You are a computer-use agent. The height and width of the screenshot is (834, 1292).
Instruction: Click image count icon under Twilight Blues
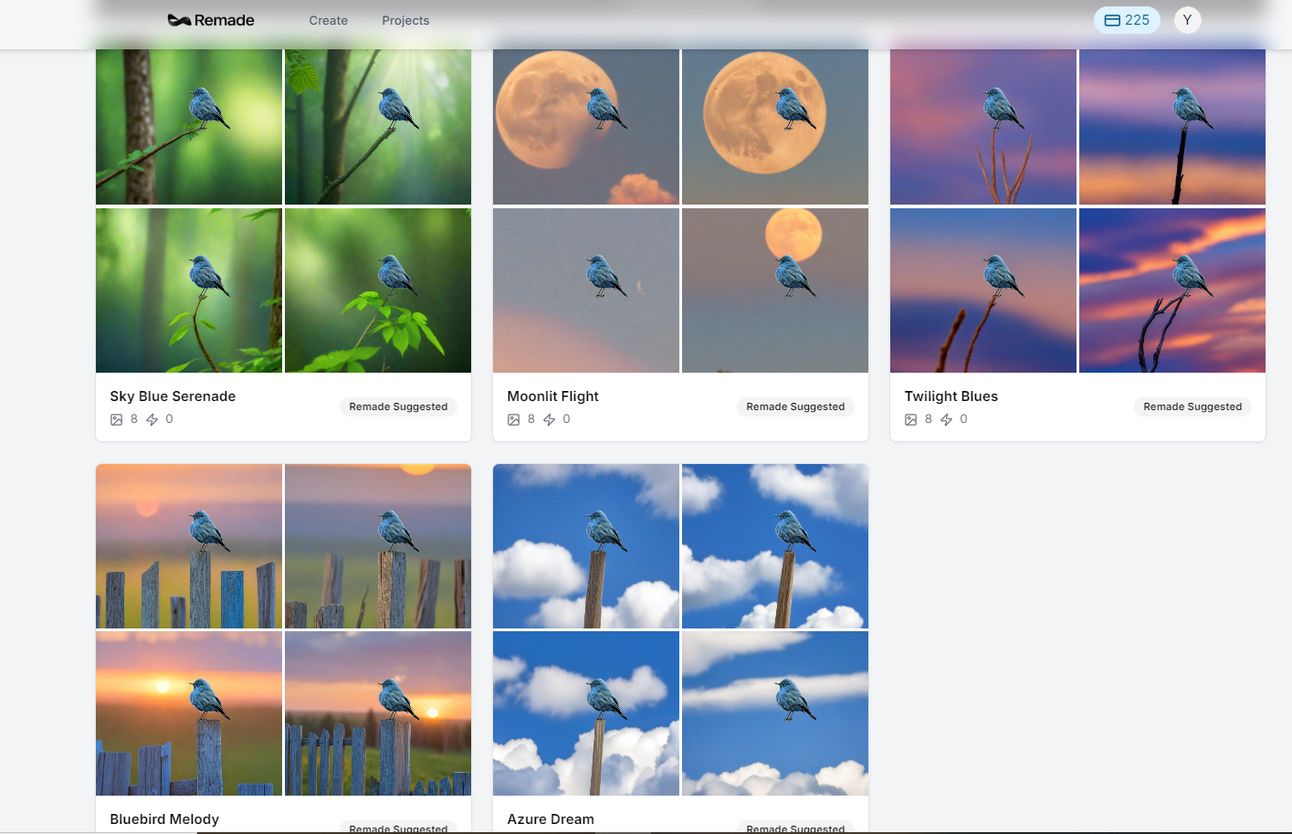pyautogui.click(x=910, y=420)
